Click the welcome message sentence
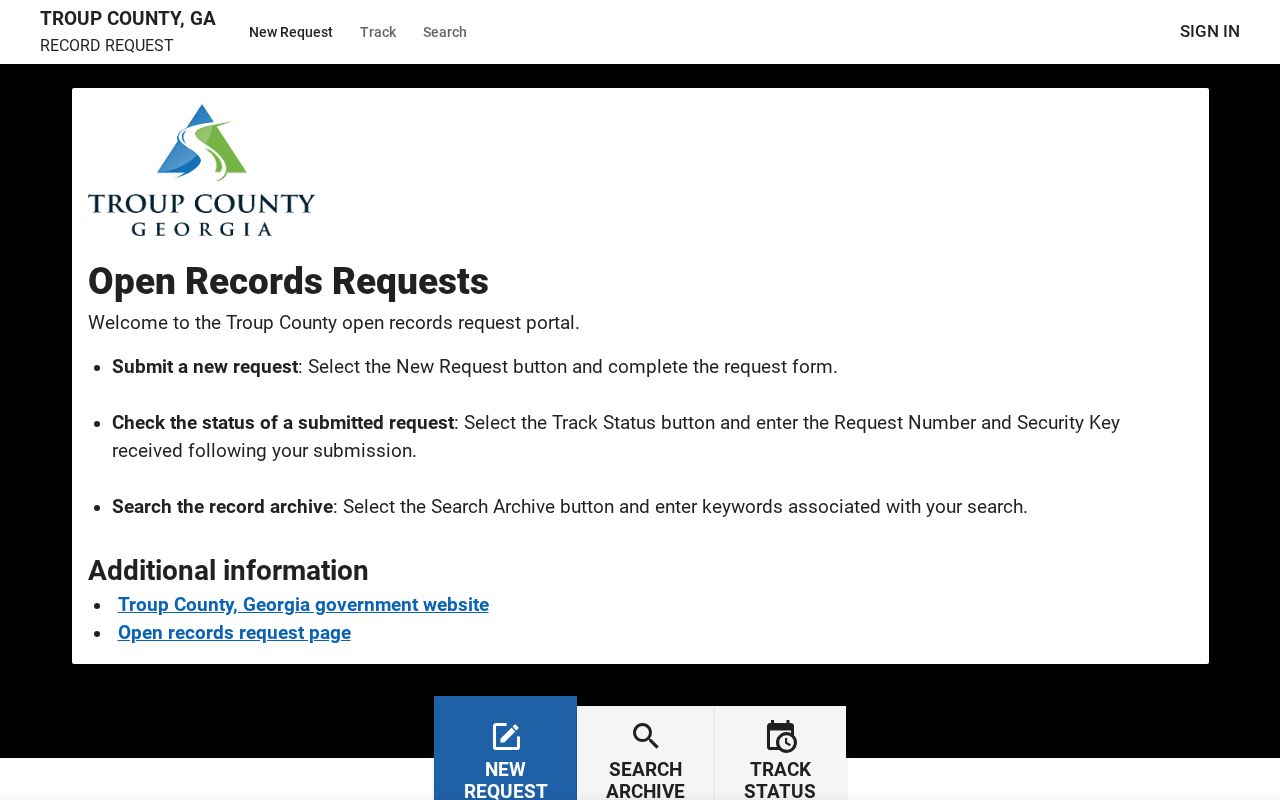 334,322
